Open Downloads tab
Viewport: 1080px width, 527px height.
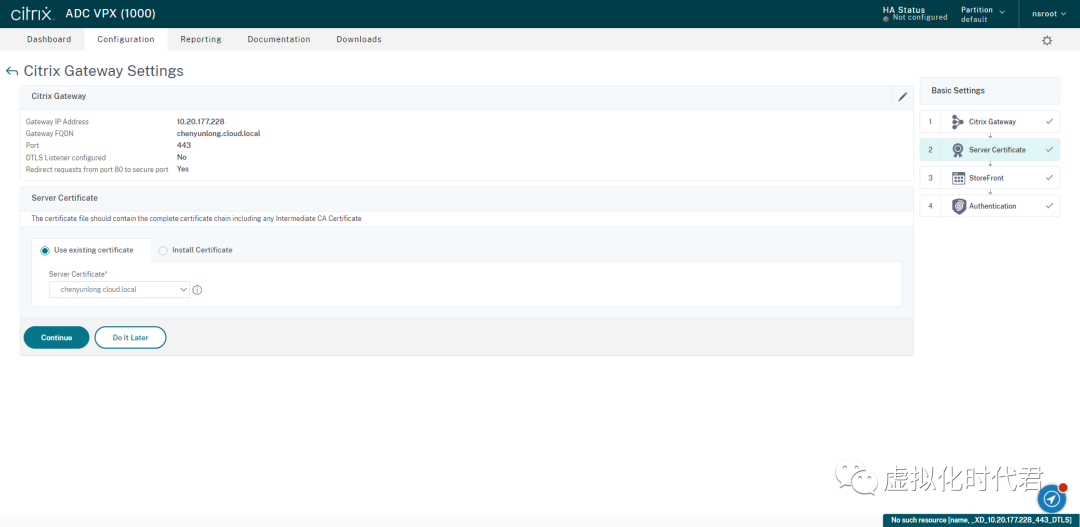pos(359,39)
